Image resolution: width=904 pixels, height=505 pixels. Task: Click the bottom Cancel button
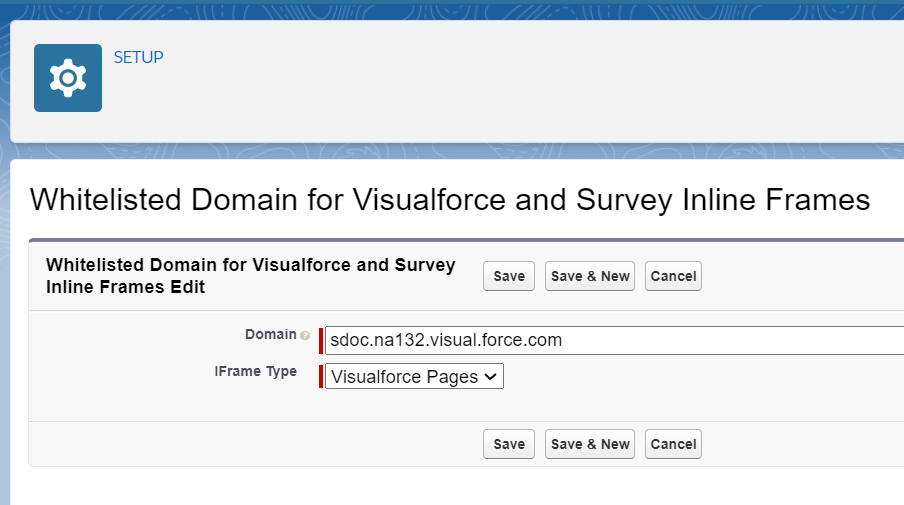coord(673,444)
